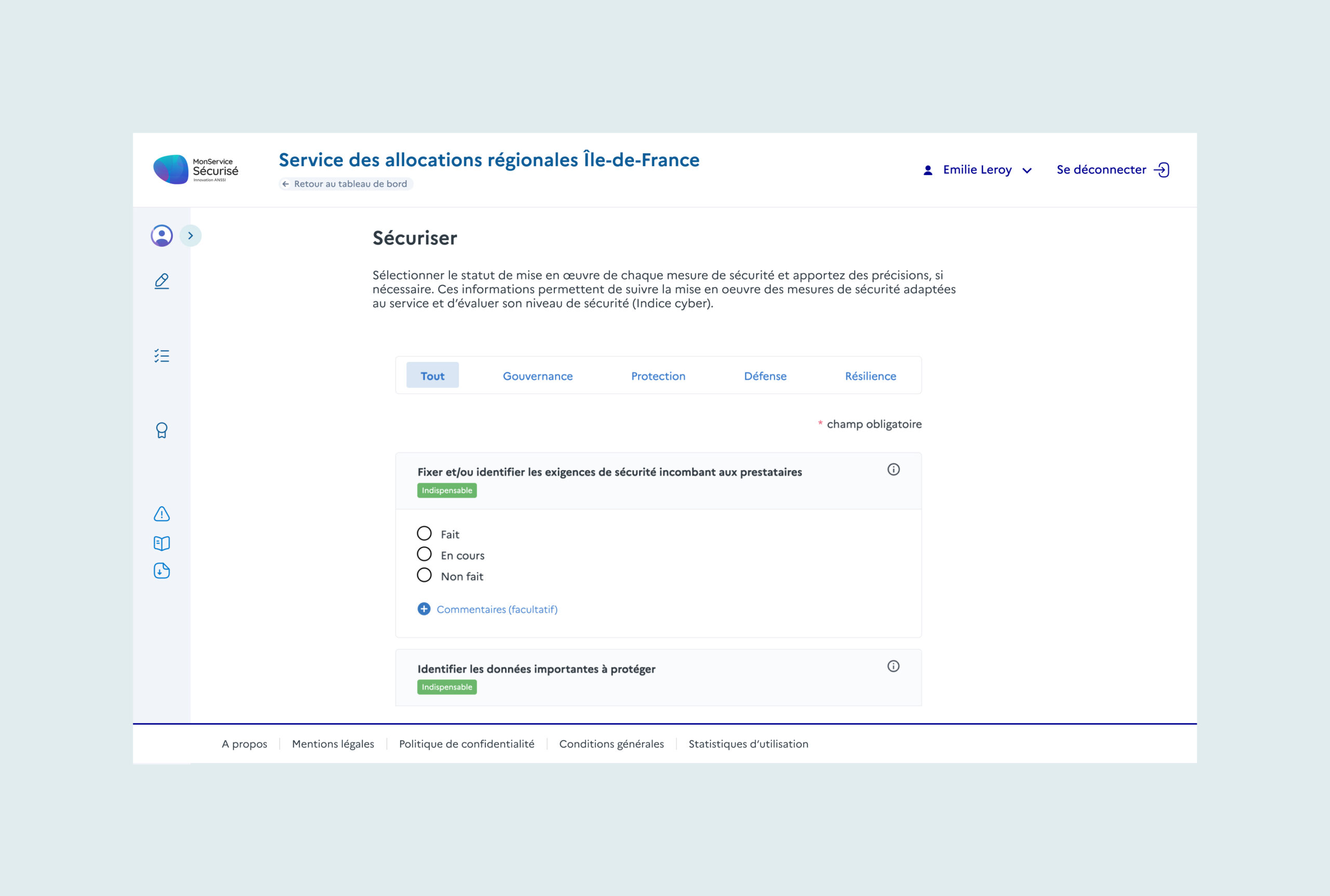The image size is (1330, 896).
Task: Open the checklist icon in sidebar
Action: [162, 356]
